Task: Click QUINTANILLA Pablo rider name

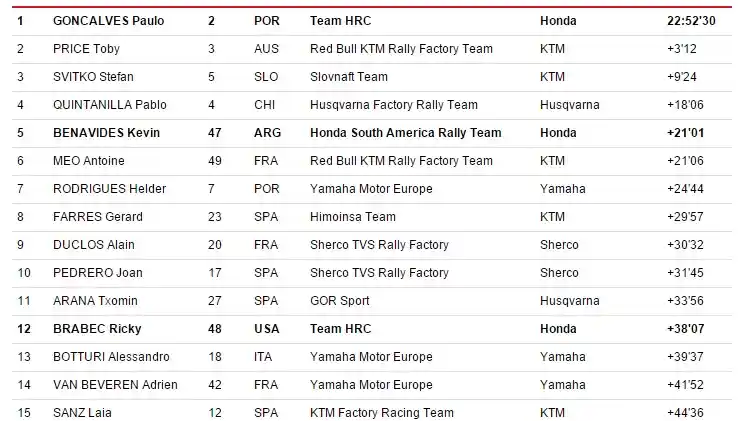Action: (109, 104)
